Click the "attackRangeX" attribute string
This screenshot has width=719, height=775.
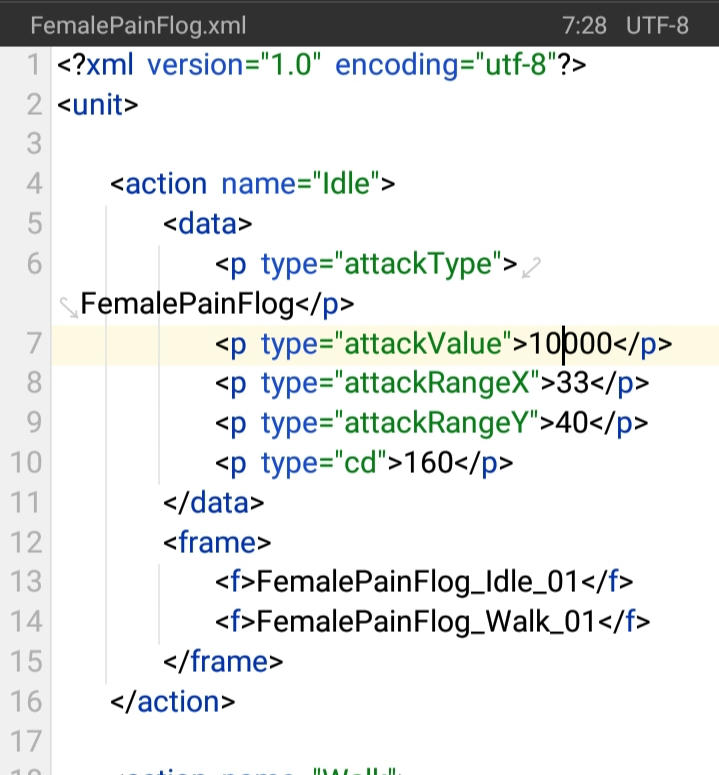tap(437, 383)
